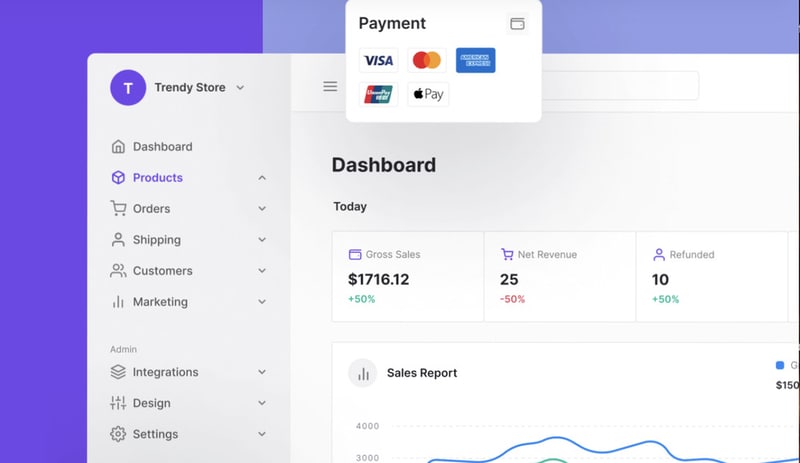Select the Visa payment icon

click(x=378, y=61)
